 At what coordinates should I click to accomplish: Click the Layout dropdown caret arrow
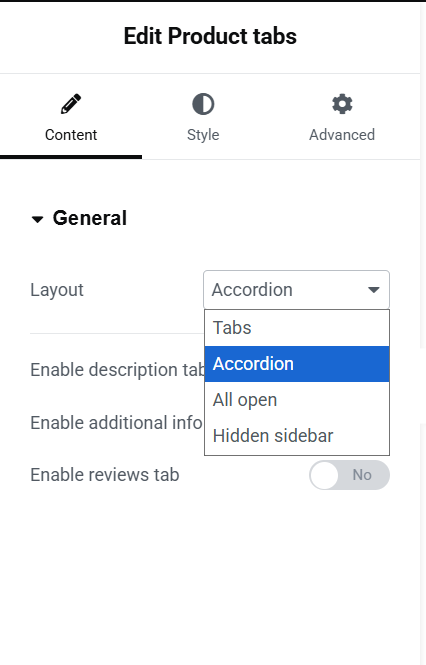[373, 290]
